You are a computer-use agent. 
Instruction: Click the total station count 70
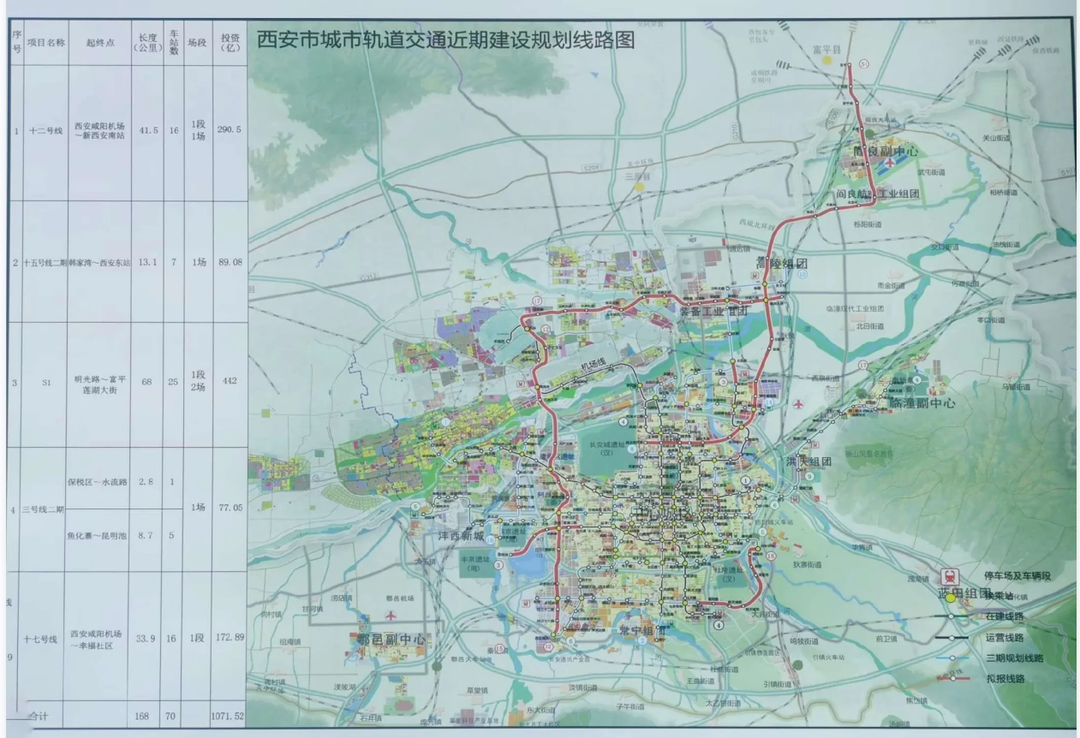pos(170,717)
